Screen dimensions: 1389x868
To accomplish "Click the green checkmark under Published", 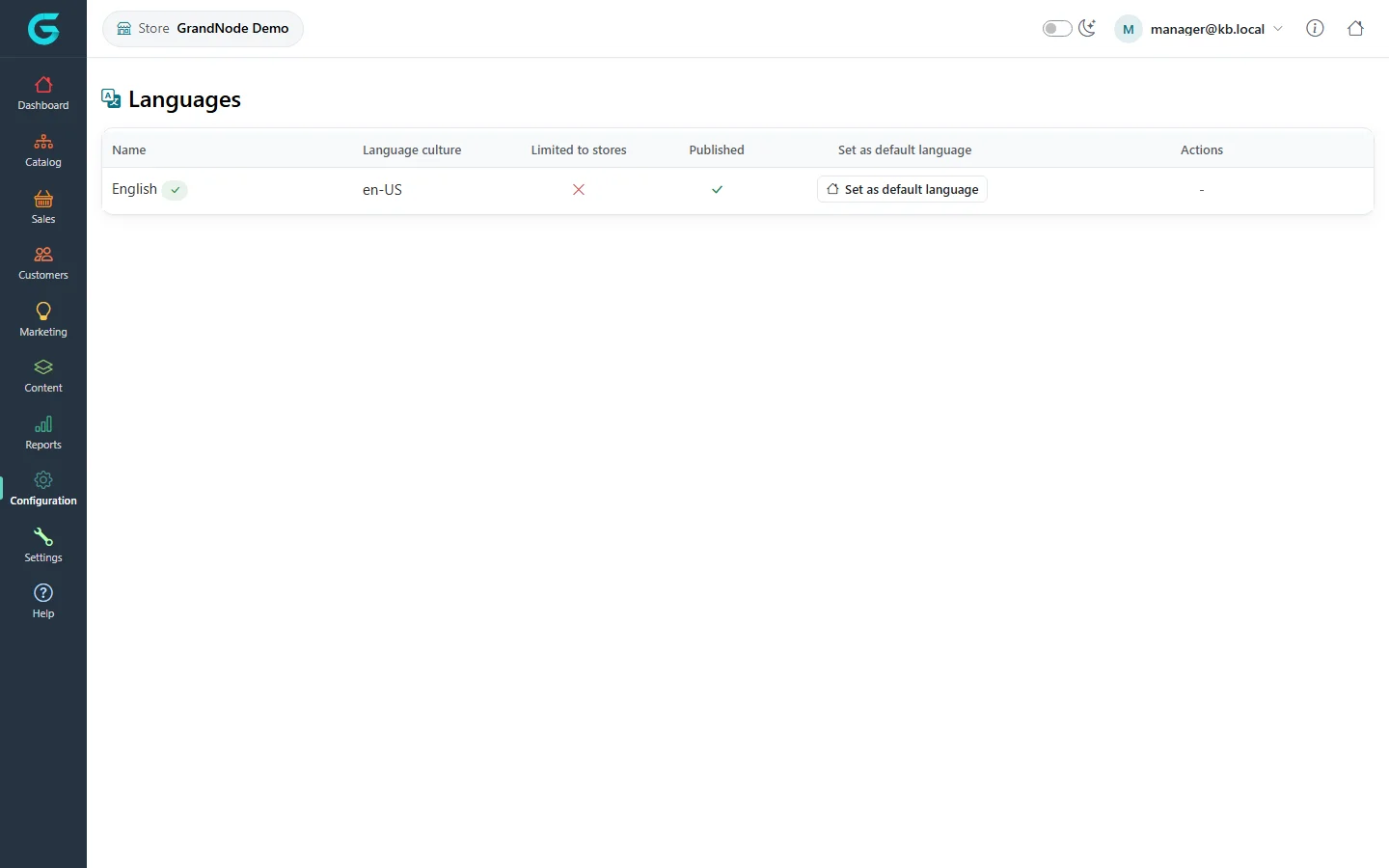I will click(x=717, y=190).
